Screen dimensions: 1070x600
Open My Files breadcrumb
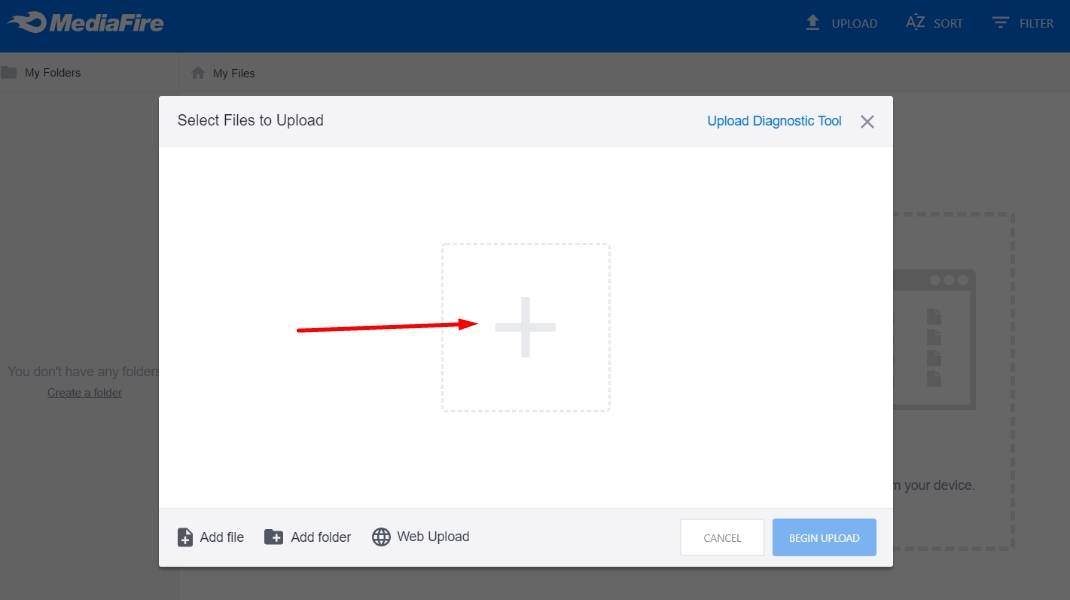click(233, 73)
